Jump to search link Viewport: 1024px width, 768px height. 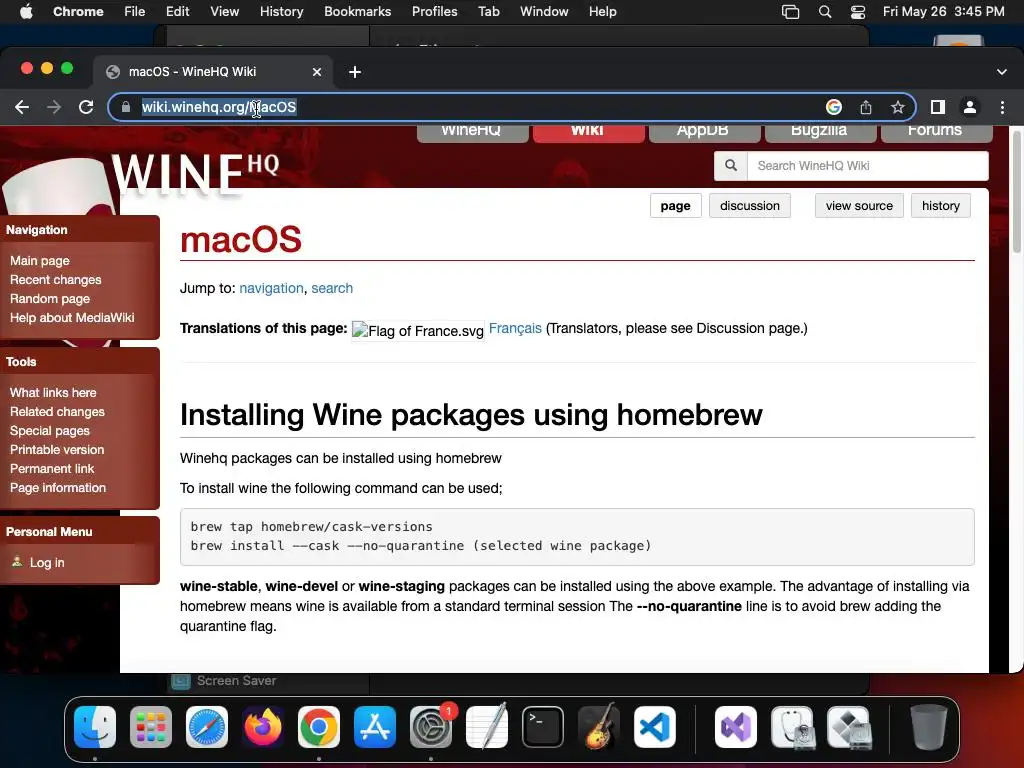pos(332,288)
